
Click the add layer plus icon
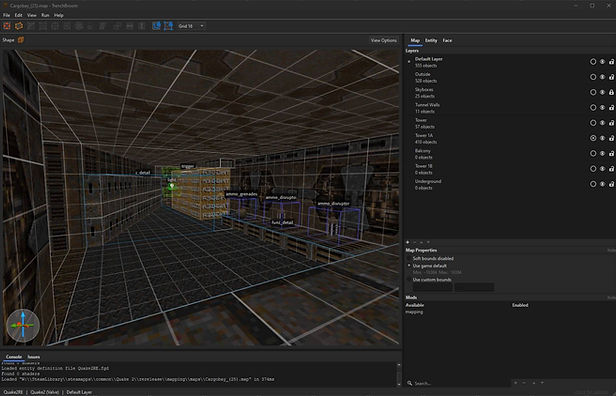pos(408,242)
